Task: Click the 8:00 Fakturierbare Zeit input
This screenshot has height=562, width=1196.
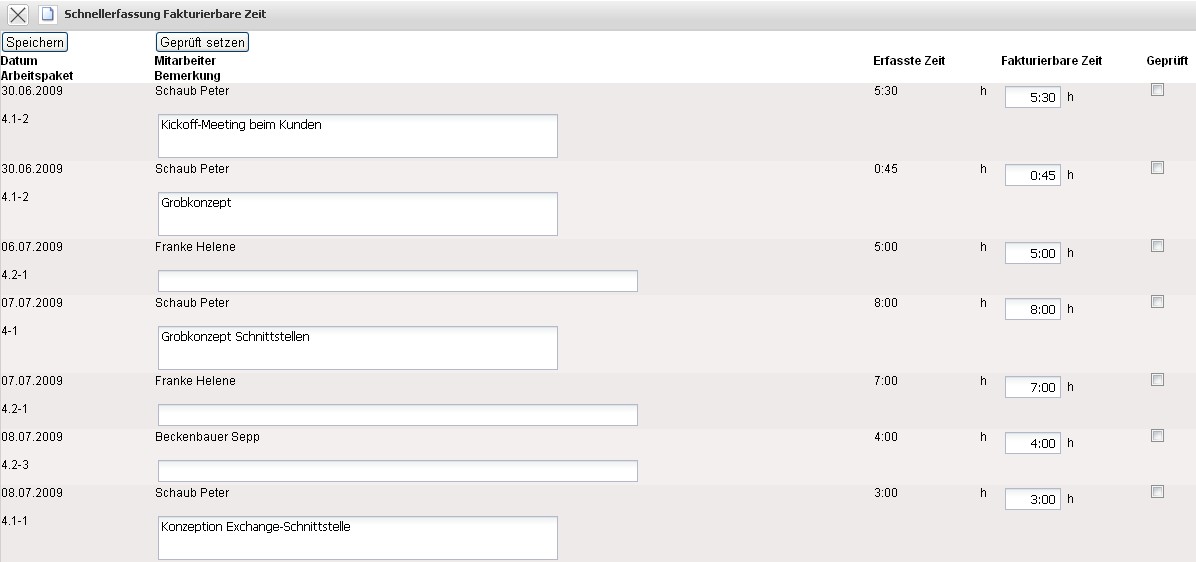Action: (1032, 310)
